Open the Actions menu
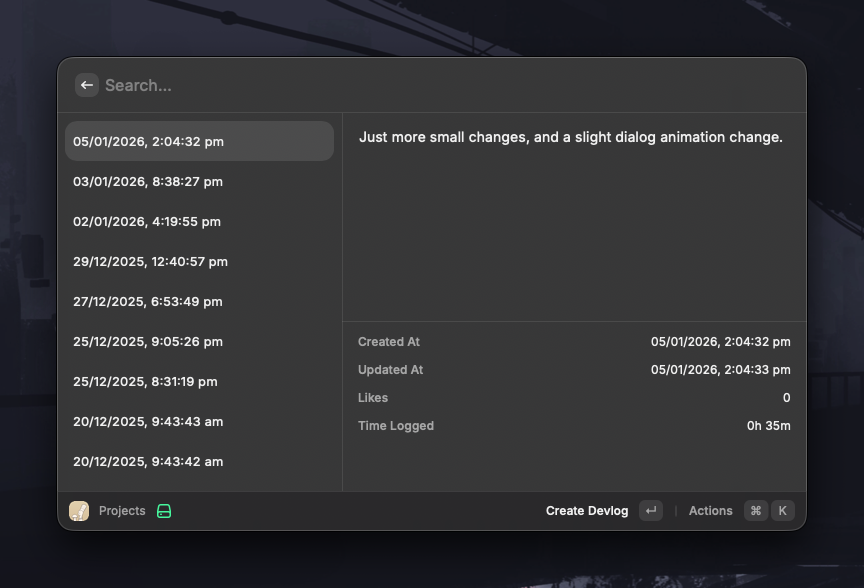The image size is (864, 588). (710, 511)
